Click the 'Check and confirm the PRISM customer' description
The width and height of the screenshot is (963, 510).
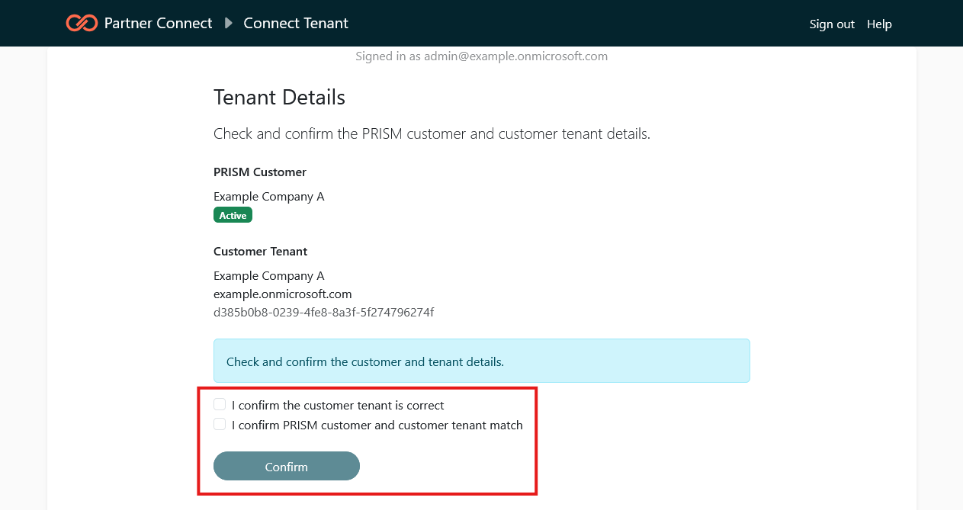coord(432,134)
